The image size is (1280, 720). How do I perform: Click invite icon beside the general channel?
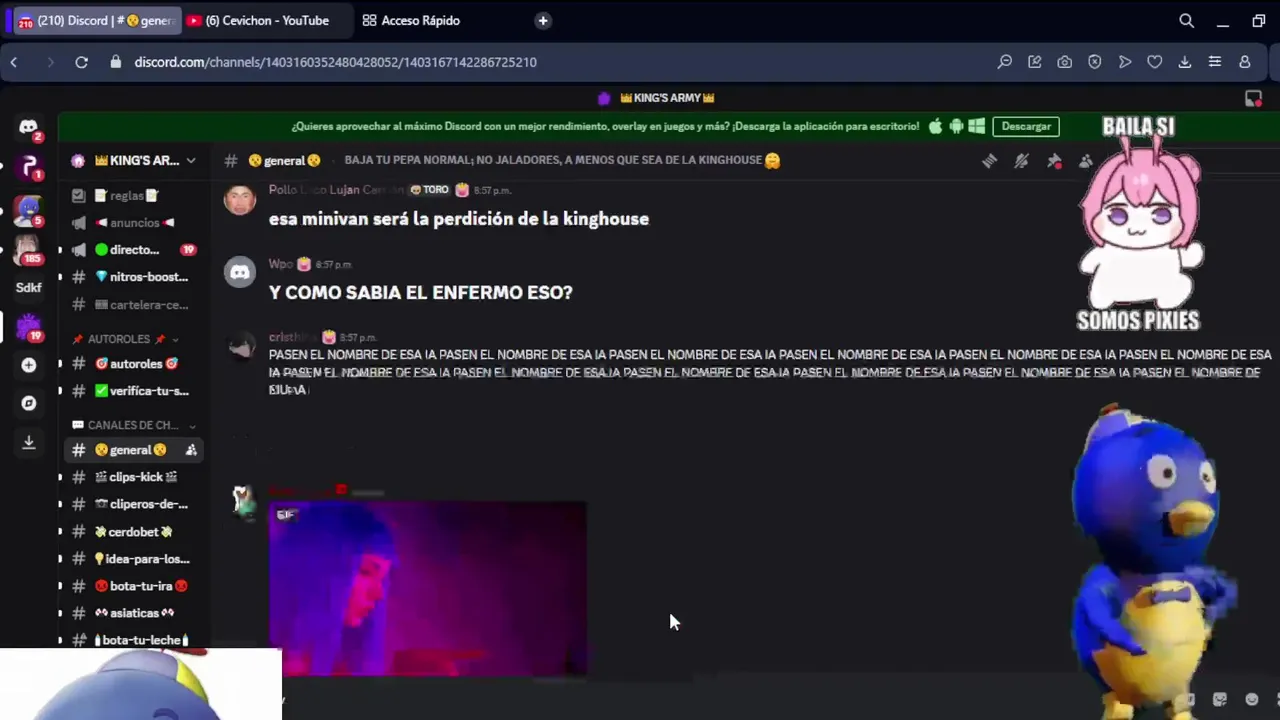[x=191, y=450]
